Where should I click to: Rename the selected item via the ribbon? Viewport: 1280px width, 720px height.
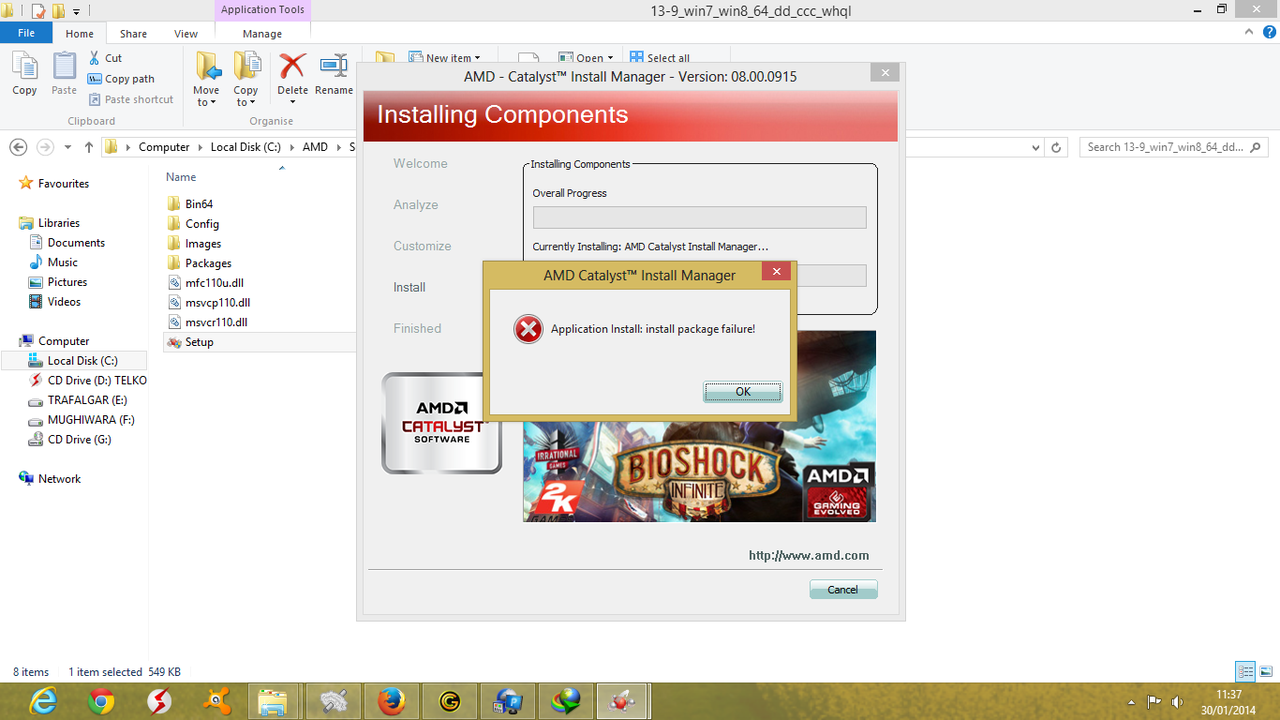[334, 74]
